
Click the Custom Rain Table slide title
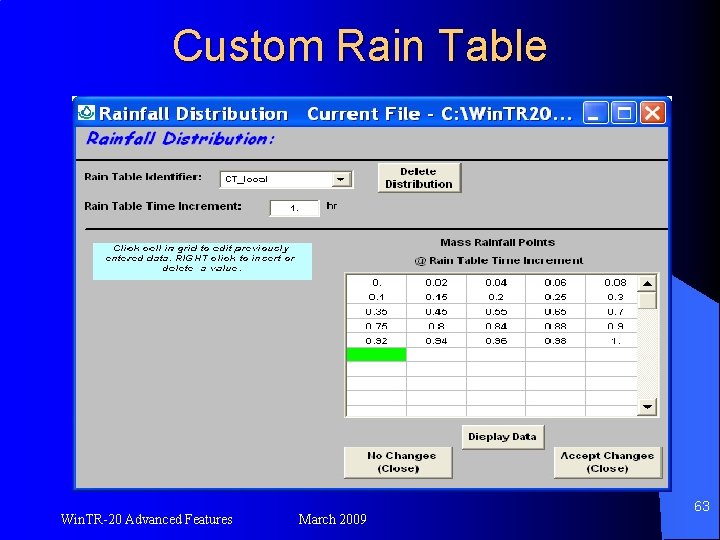tap(360, 45)
